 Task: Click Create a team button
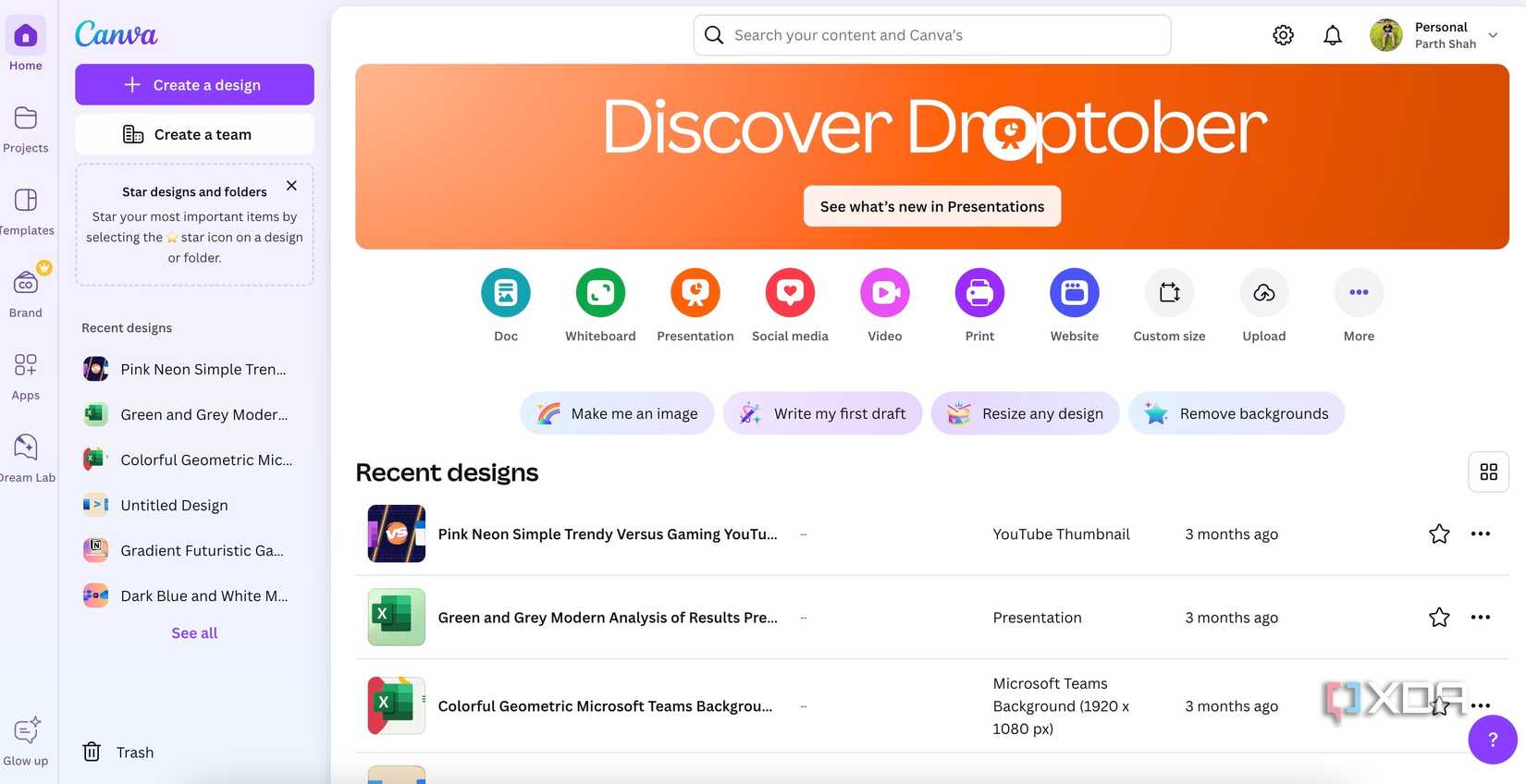(x=194, y=134)
